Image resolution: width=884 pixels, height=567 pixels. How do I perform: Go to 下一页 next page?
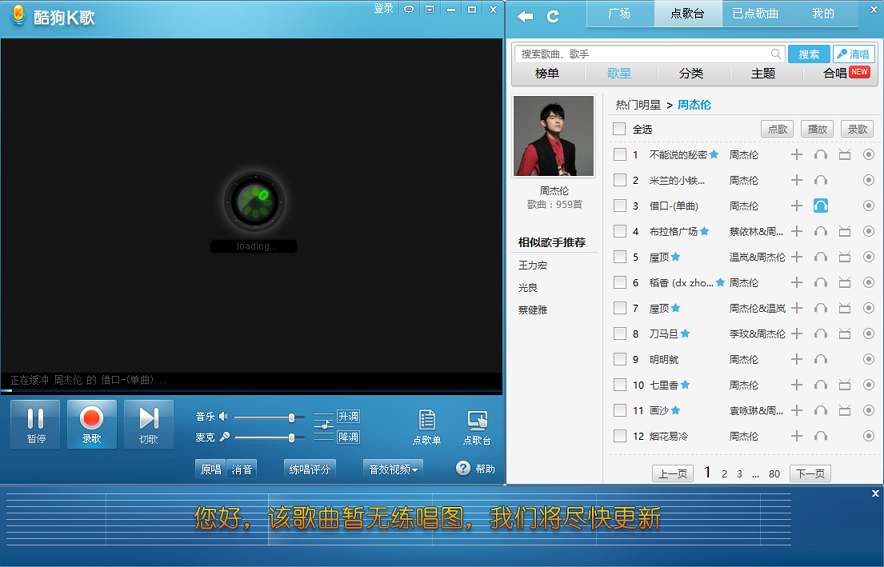pos(810,473)
